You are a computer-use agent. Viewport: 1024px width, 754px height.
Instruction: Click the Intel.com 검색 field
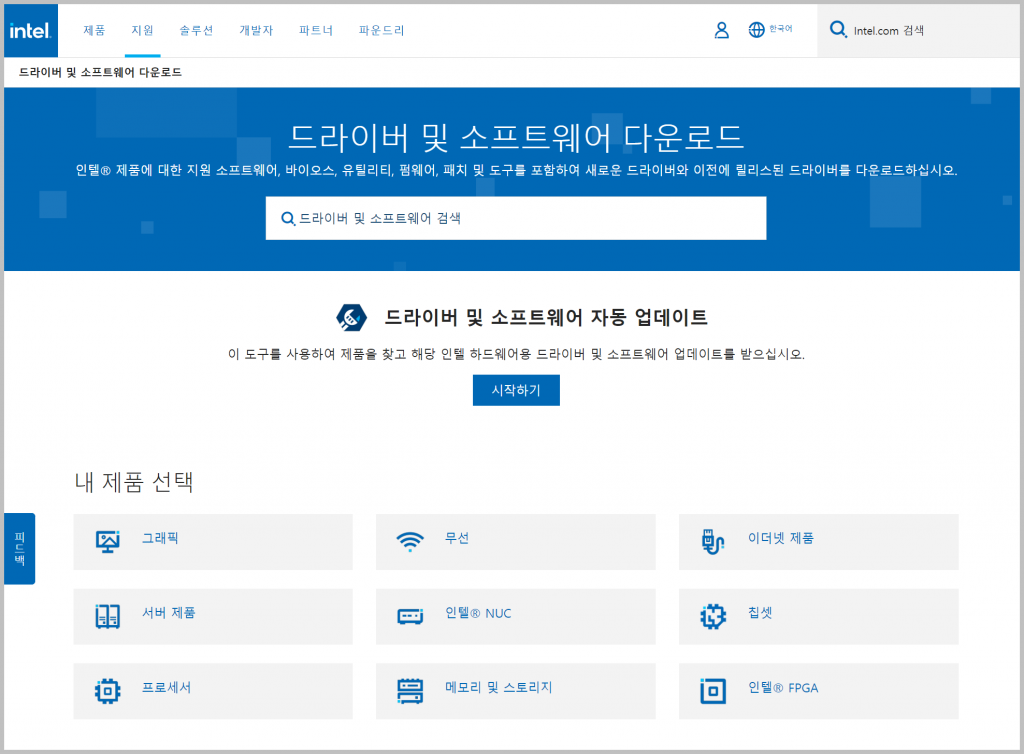tap(918, 31)
